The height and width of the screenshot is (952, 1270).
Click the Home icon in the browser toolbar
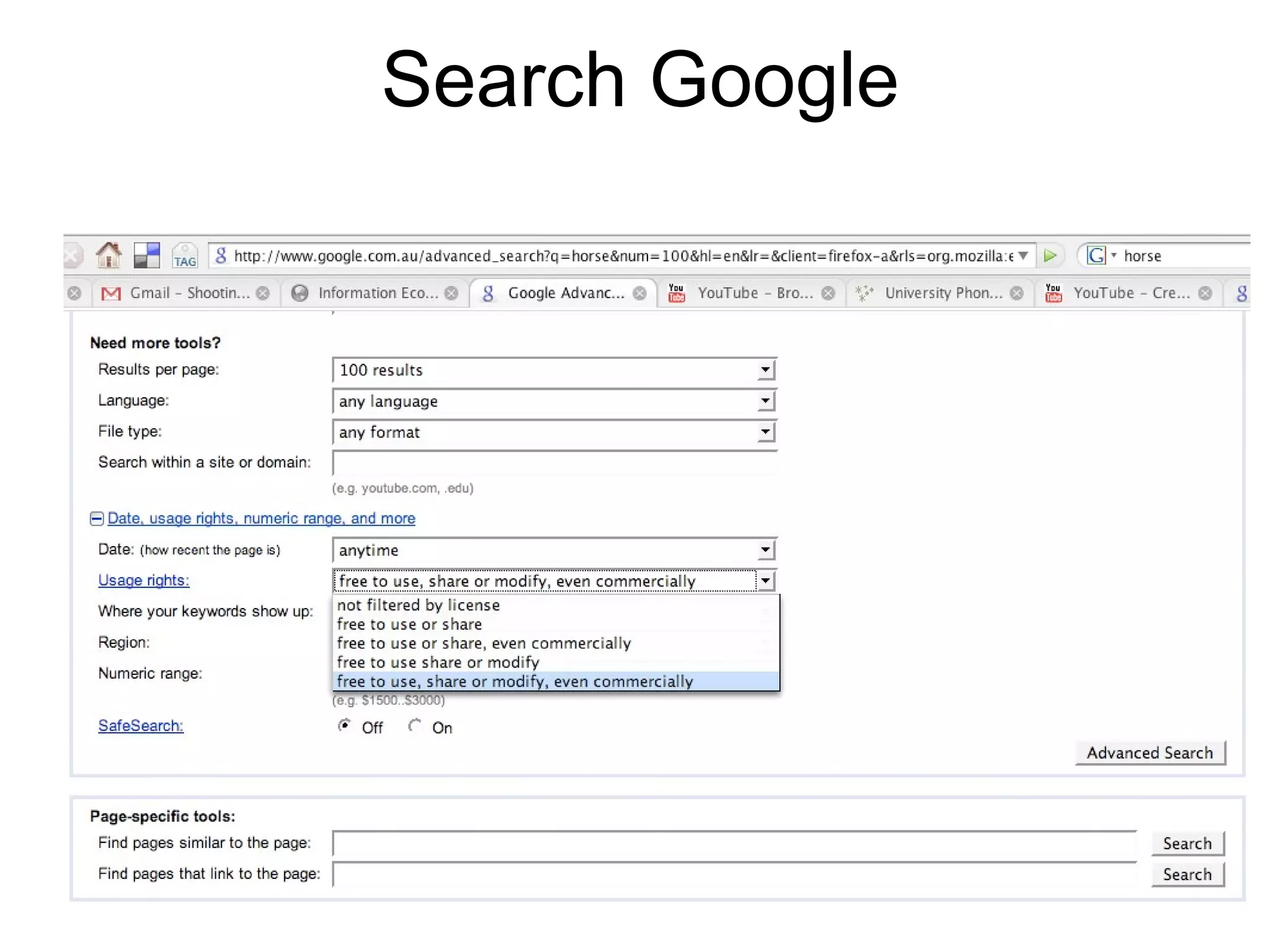(x=109, y=255)
